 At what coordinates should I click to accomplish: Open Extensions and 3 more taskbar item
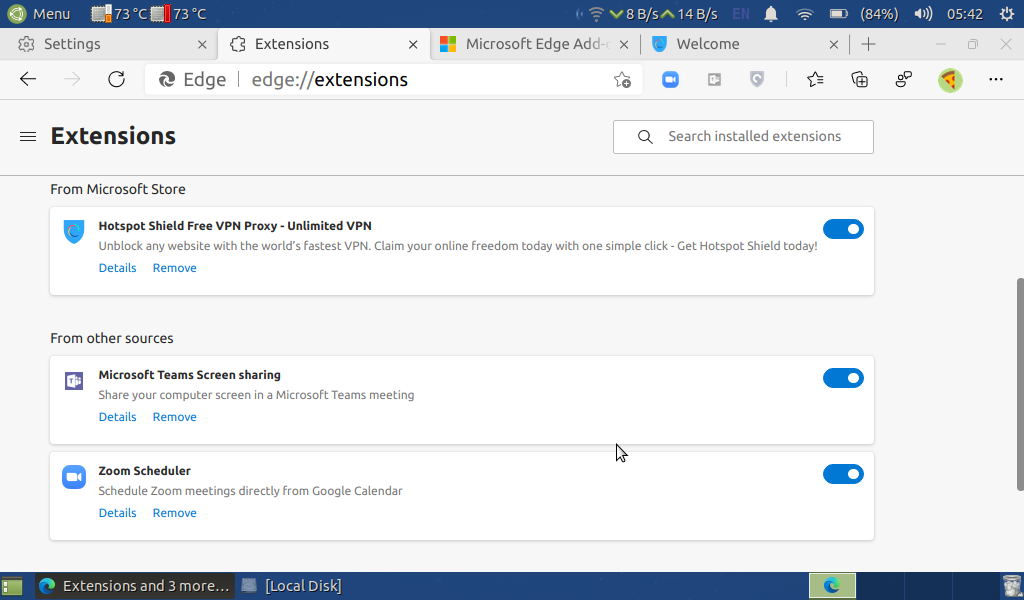135,586
